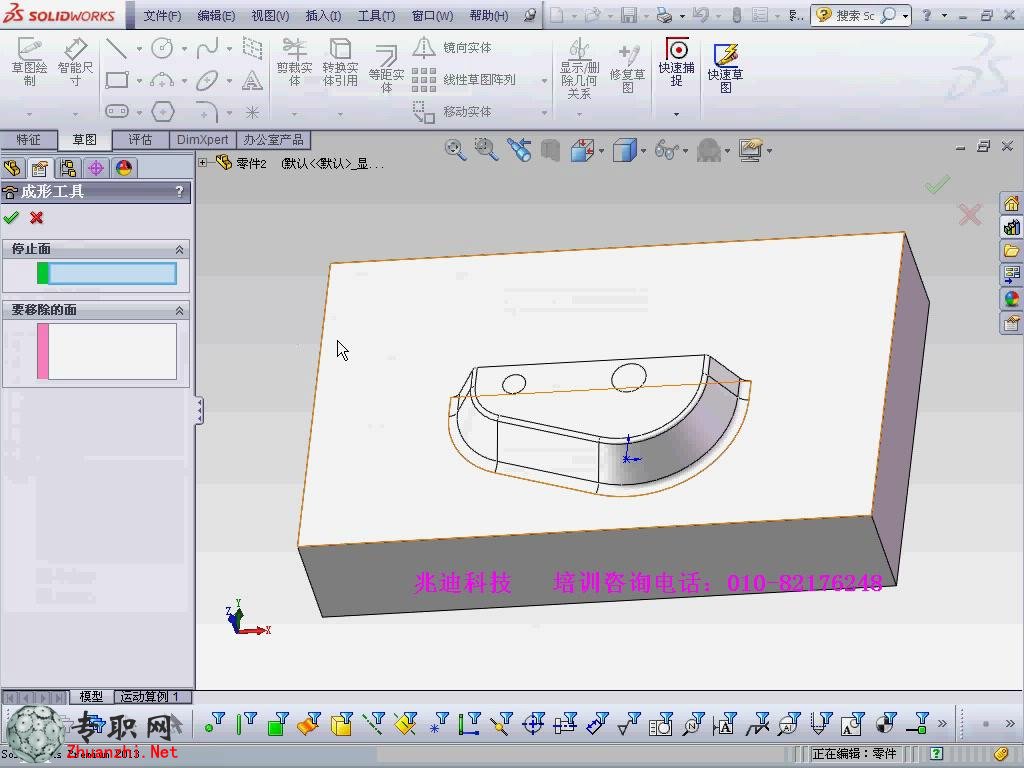The height and width of the screenshot is (768, 1024).
Task: Click Convert Entities (转换实体引用) tool
Action: 340,61
